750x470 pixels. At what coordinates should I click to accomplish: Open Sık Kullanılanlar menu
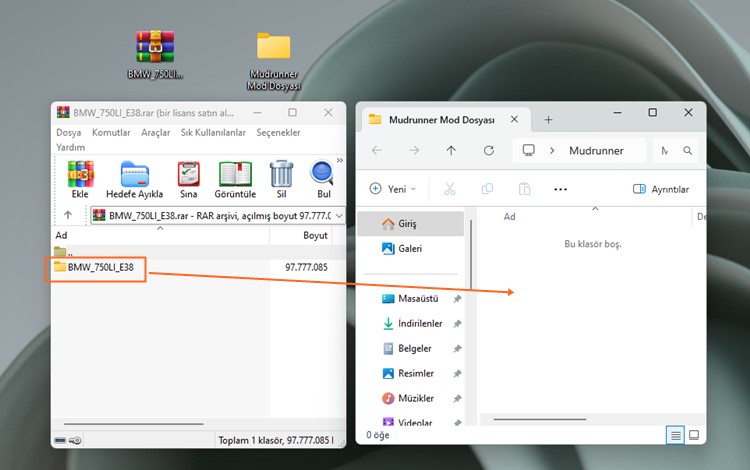[213, 132]
